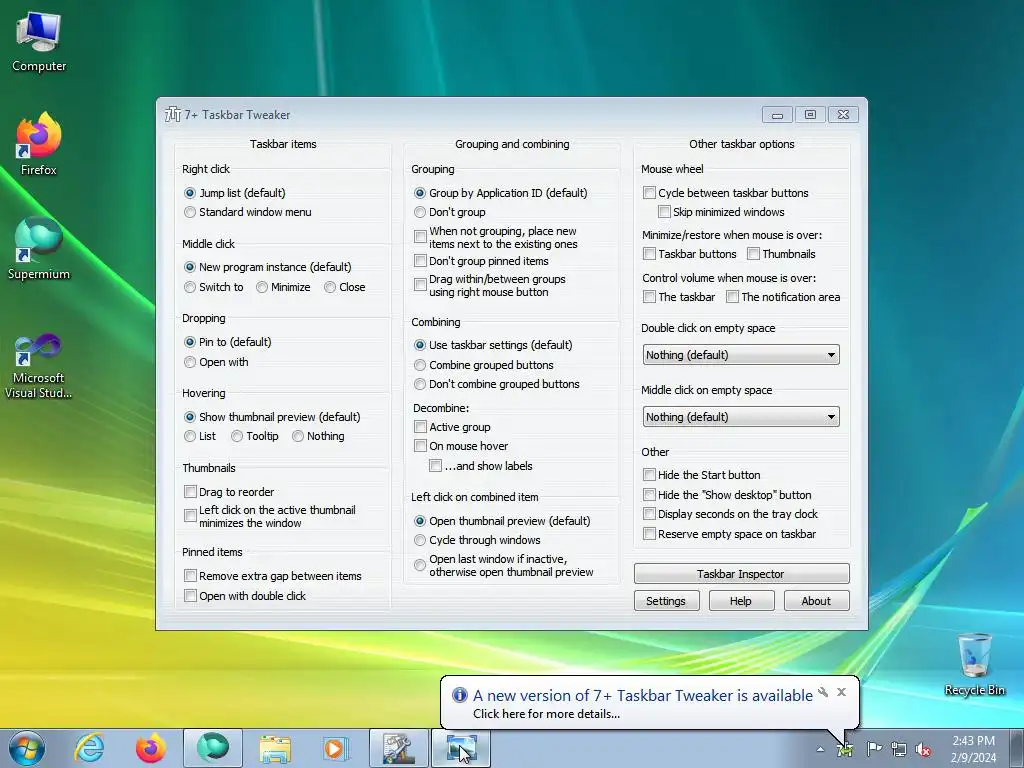Viewport: 1024px width, 768px height.
Task: Open the Computer desktop icon
Action: [x=39, y=40]
